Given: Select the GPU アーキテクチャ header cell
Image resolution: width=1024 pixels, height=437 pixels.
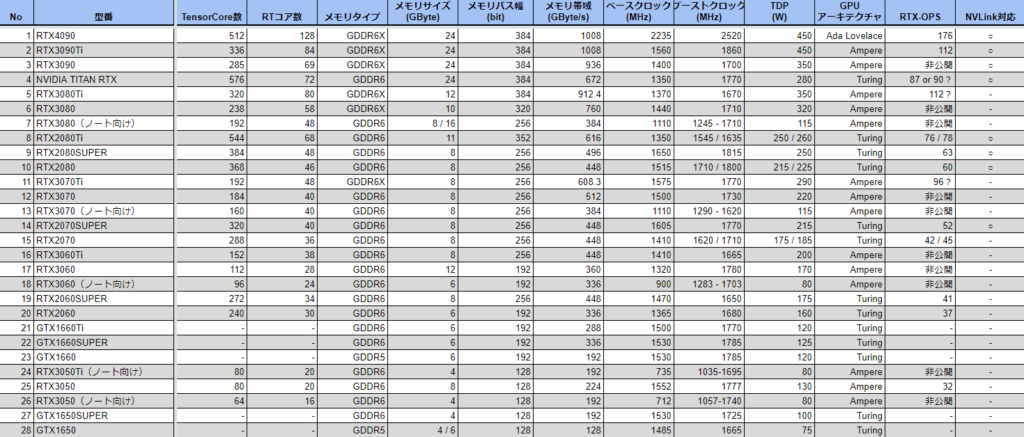Looking at the screenshot, I should 851,14.
